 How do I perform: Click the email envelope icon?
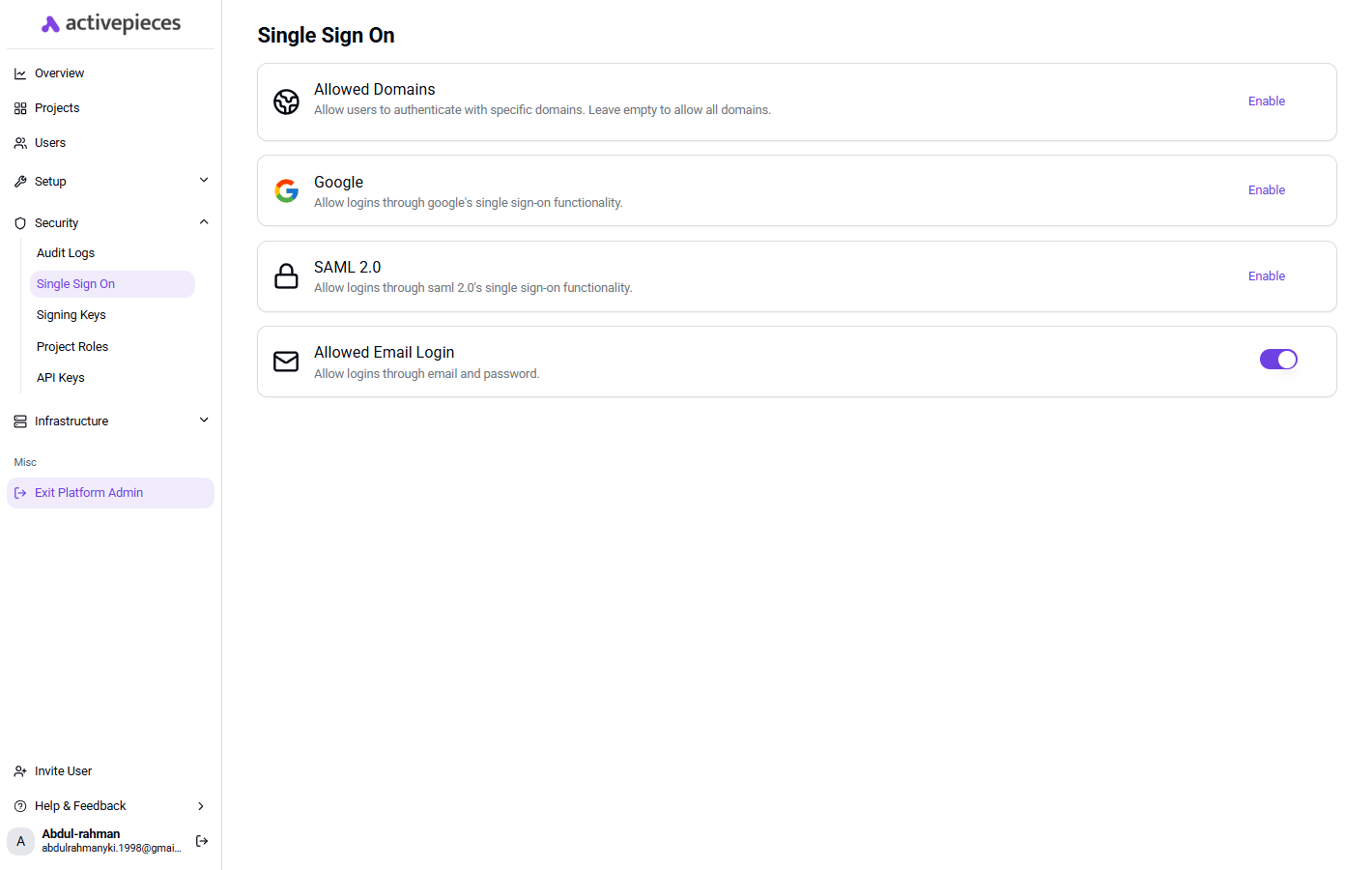pos(286,362)
